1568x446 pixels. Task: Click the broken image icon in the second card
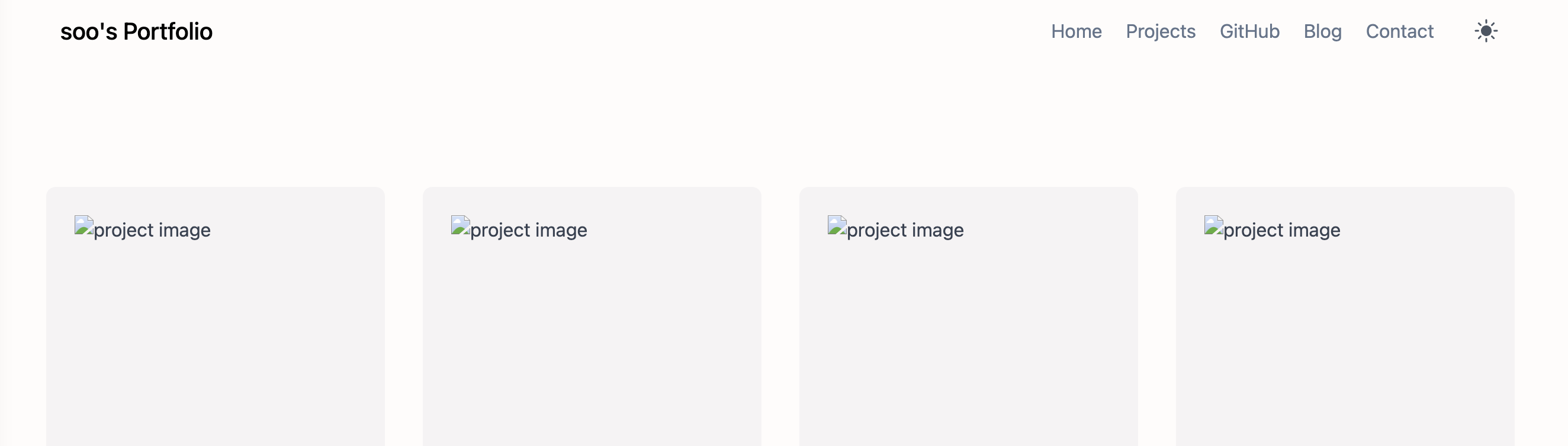pos(460,225)
